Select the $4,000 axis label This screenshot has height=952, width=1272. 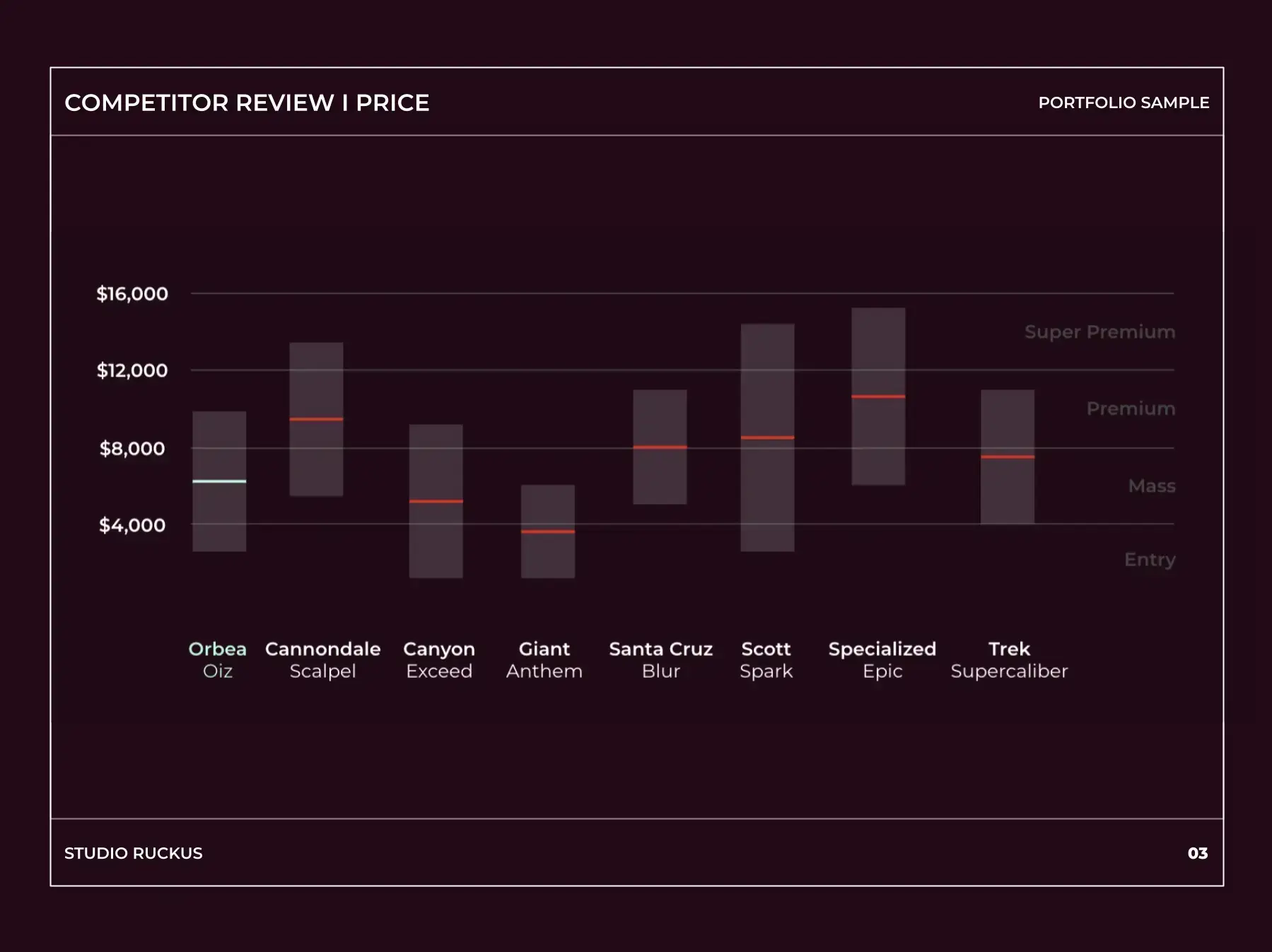coord(132,525)
